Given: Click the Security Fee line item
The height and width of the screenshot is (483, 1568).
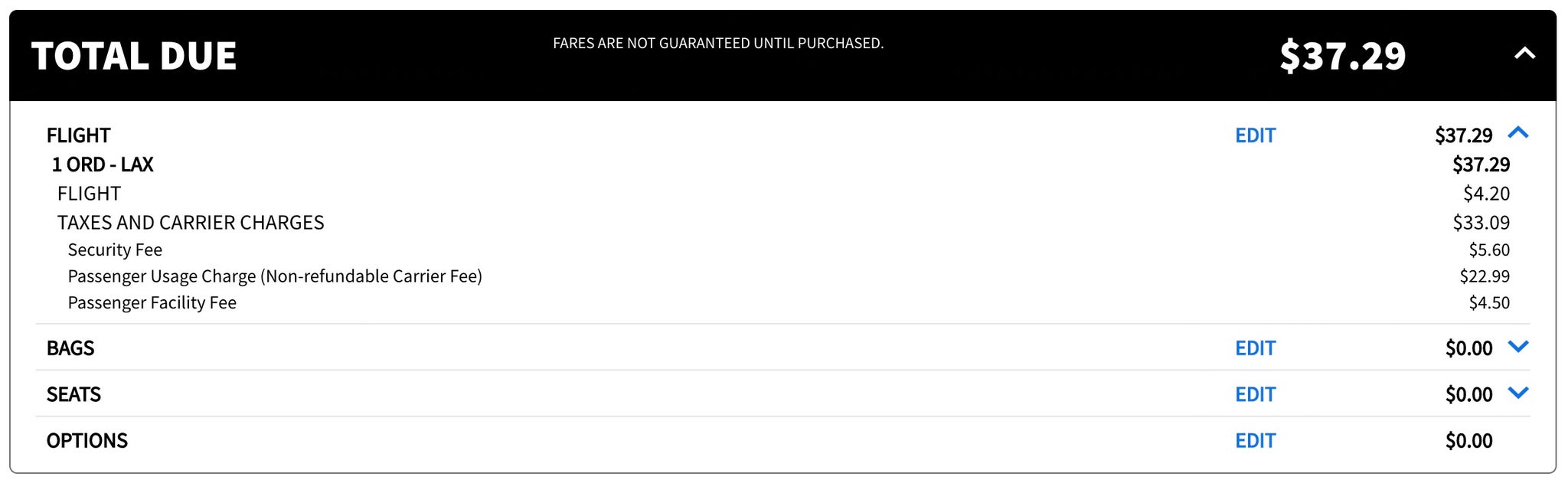Looking at the screenshot, I should [x=115, y=249].
